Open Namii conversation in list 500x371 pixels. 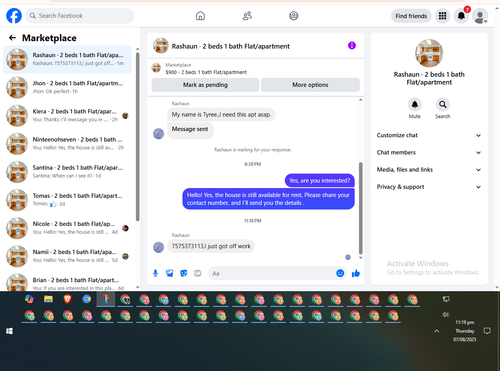[67, 256]
